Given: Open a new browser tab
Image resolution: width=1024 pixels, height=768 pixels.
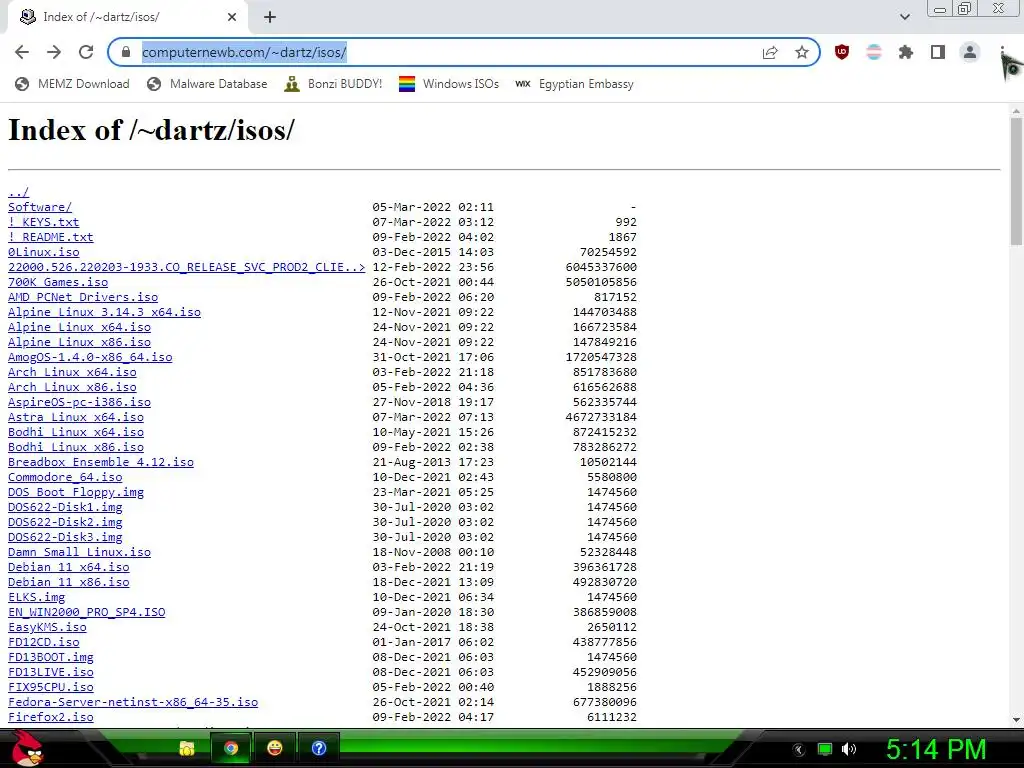Looking at the screenshot, I should tap(270, 17).
